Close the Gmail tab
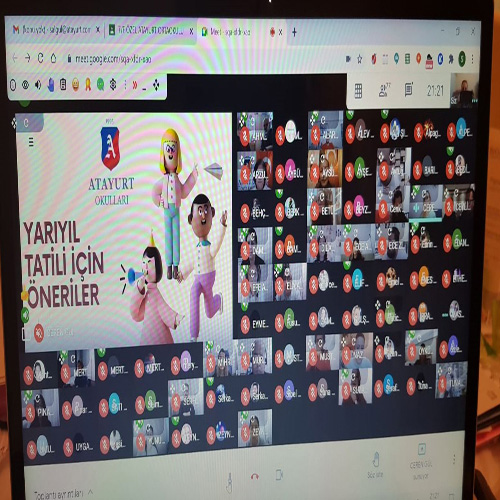Viewport: 500px width, 500px height. 98,30
